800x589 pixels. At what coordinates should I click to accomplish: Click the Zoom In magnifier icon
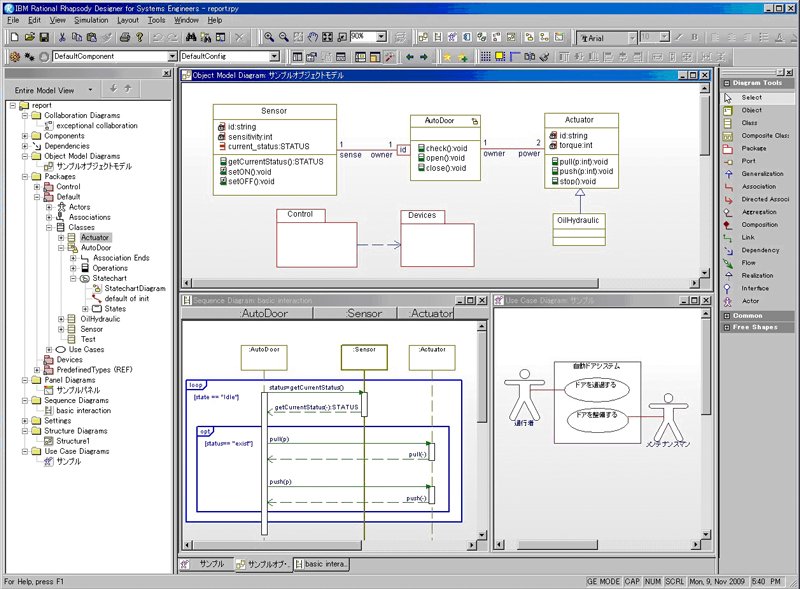[x=268, y=37]
